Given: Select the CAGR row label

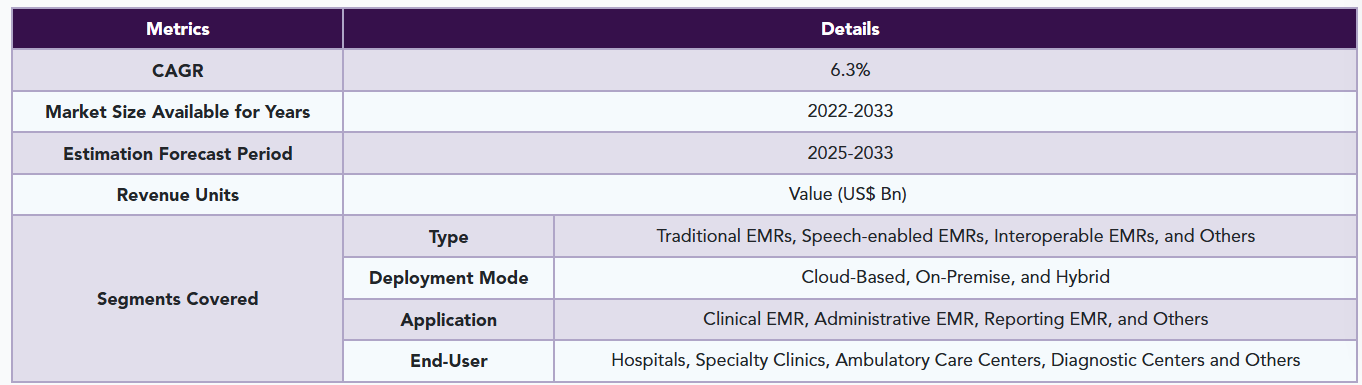Looking at the screenshot, I should 178,70.
